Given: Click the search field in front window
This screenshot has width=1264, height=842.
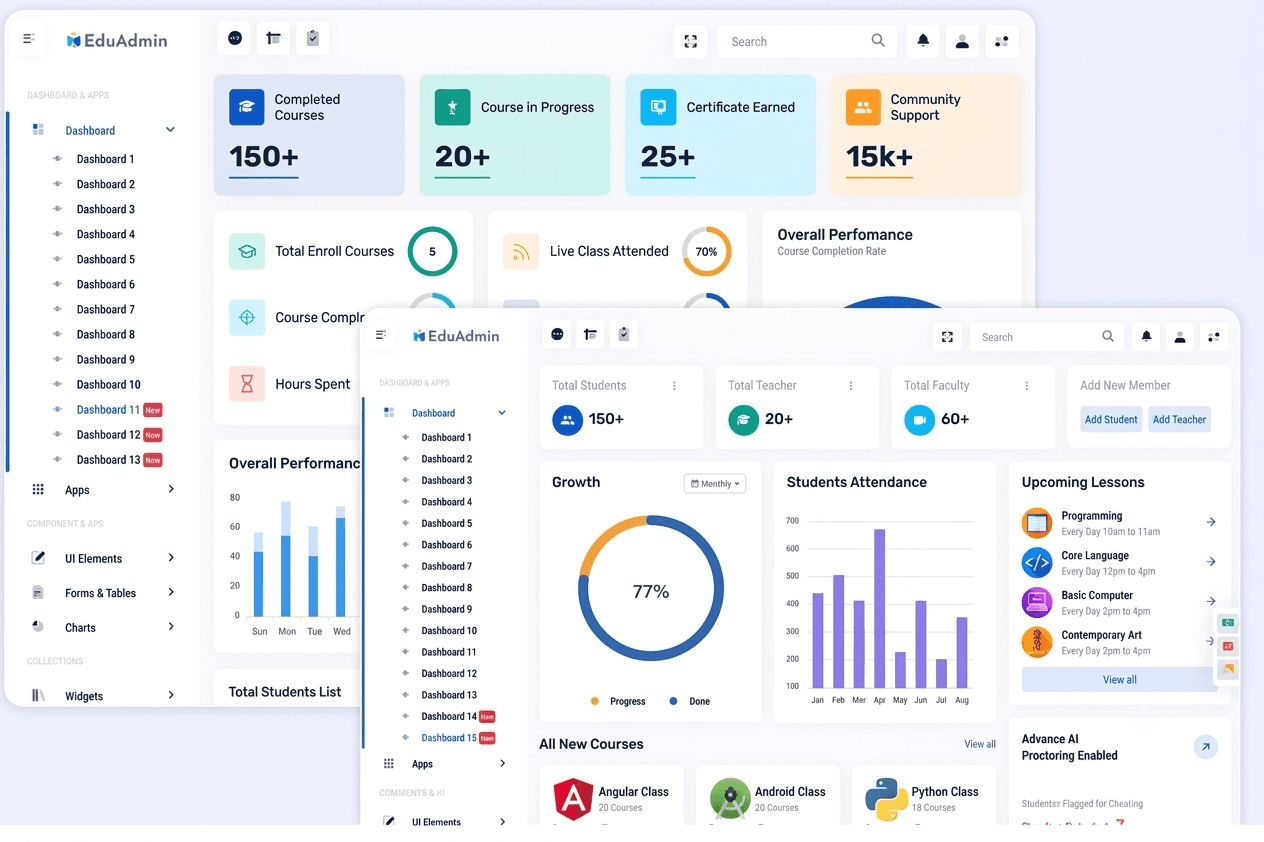Looking at the screenshot, I should coord(1047,337).
